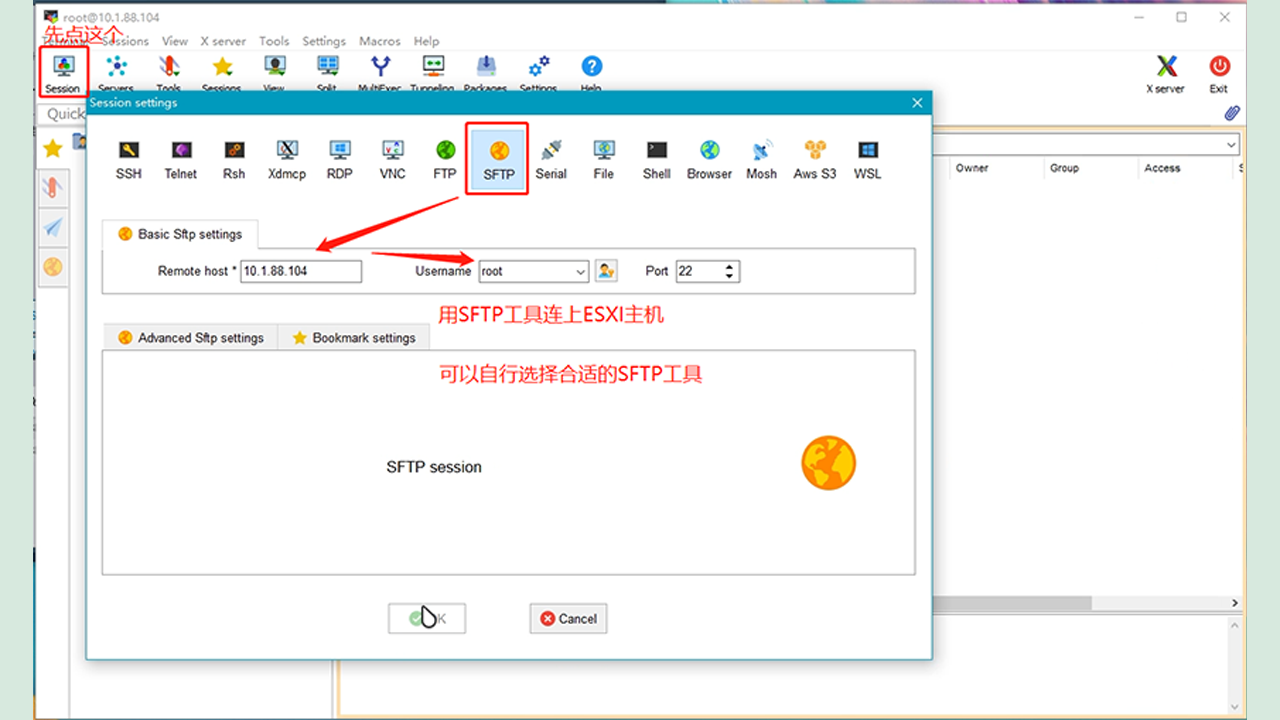The image size is (1280, 720).
Task: Click the Remote host input field
Action: pos(301,271)
